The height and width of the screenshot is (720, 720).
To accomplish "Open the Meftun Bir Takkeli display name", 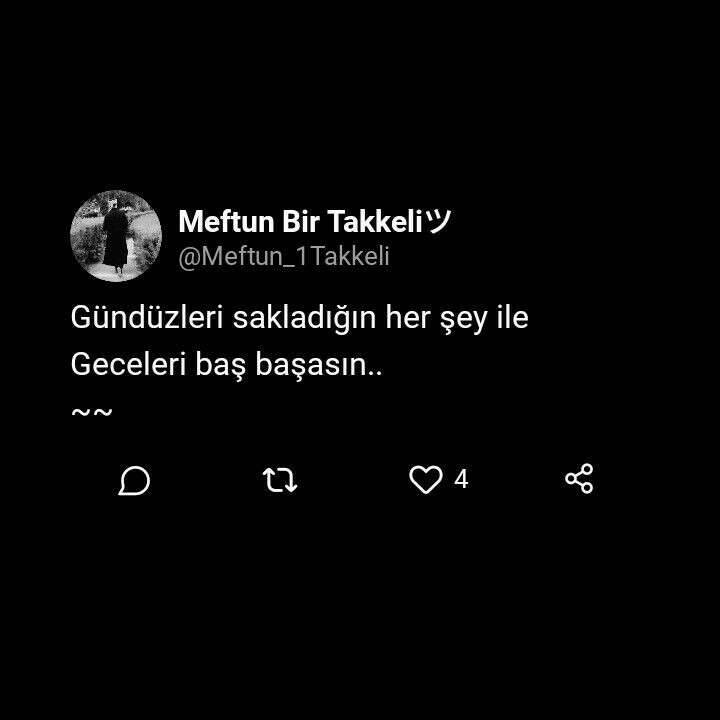I will pyautogui.click(x=300, y=221).
